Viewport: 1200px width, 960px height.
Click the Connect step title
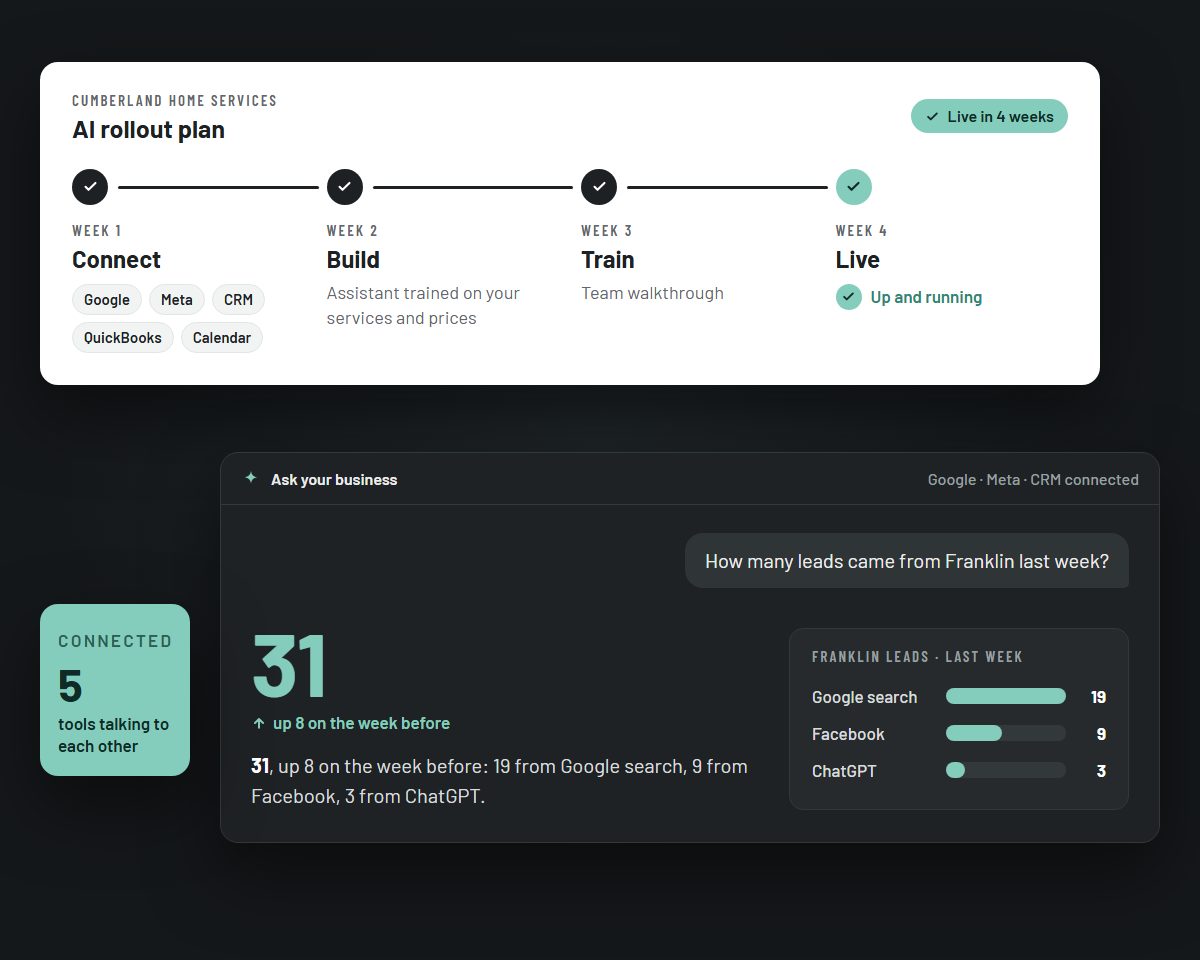[116, 260]
